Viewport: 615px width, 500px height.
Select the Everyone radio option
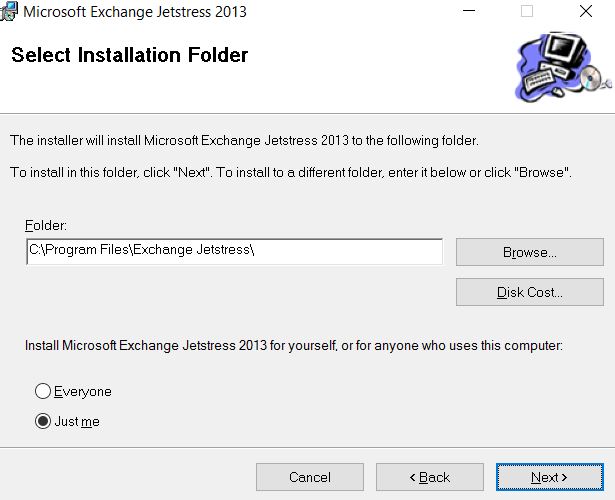(x=43, y=392)
